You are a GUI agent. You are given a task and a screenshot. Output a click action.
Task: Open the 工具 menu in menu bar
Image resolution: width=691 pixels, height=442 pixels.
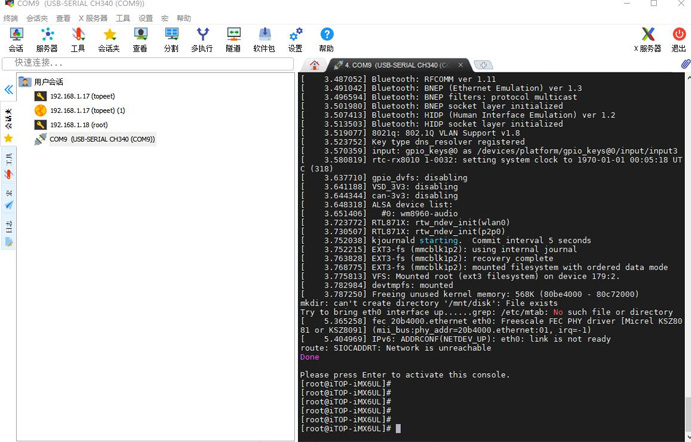123,18
